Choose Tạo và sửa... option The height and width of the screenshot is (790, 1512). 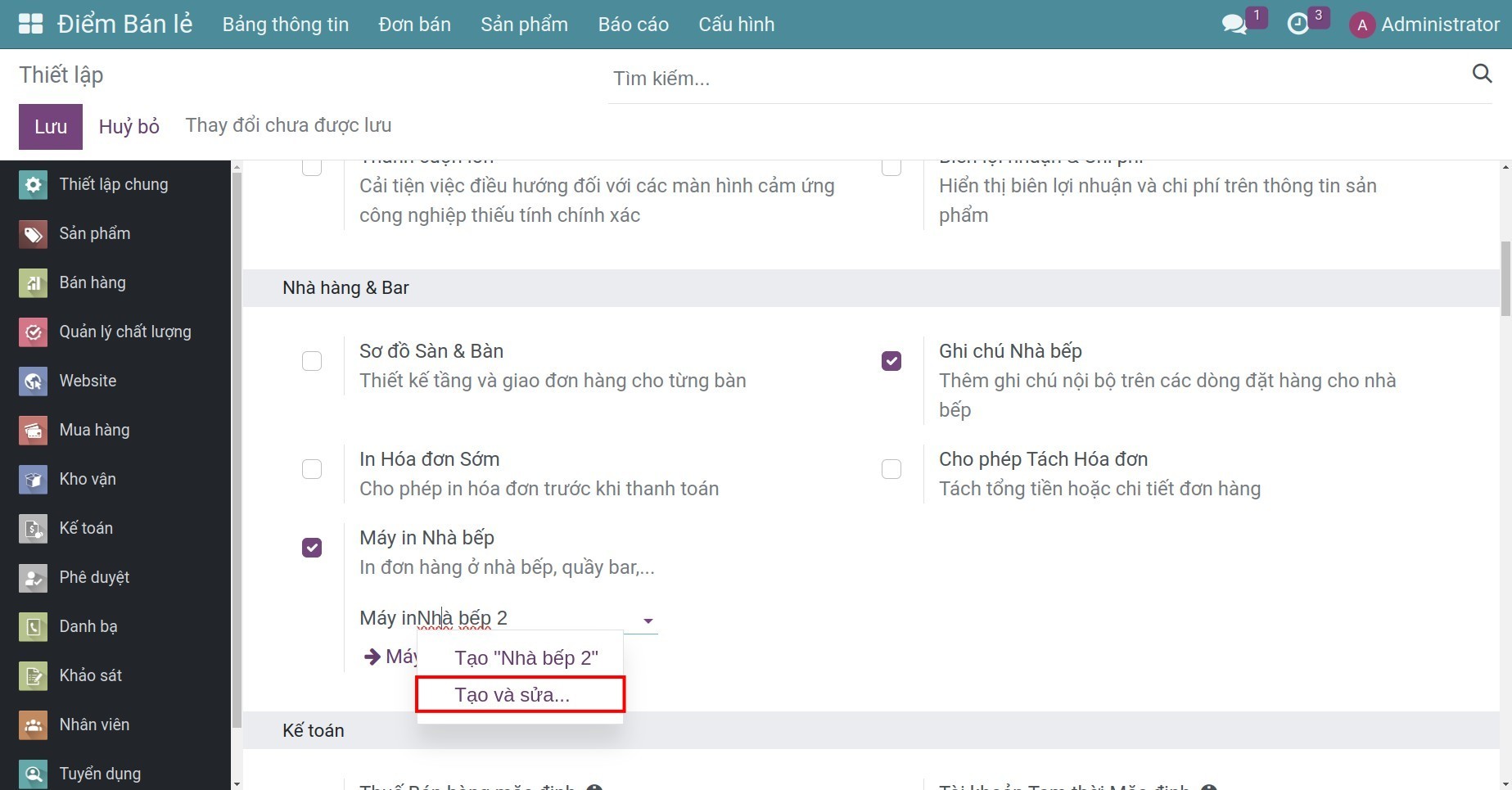pyautogui.click(x=521, y=694)
